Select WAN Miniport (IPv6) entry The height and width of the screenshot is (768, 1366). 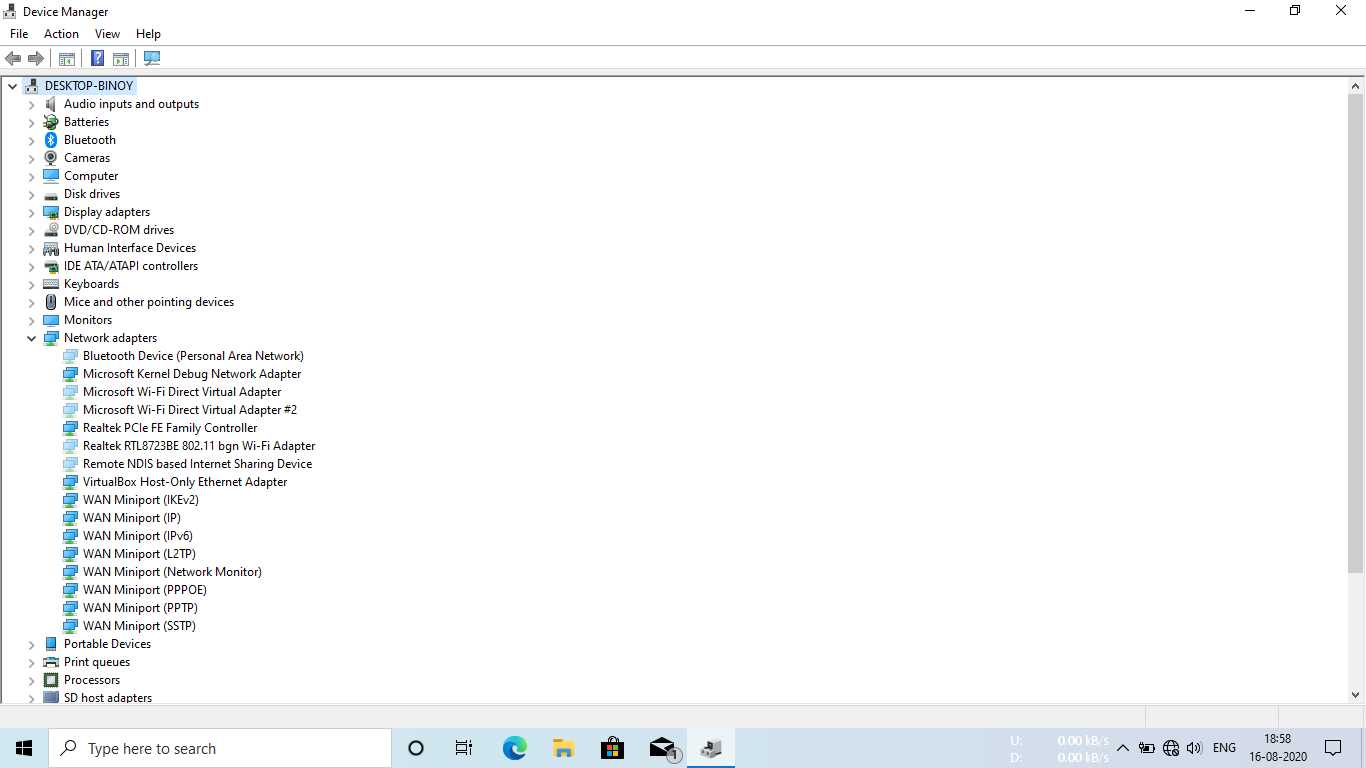[138, 536]
